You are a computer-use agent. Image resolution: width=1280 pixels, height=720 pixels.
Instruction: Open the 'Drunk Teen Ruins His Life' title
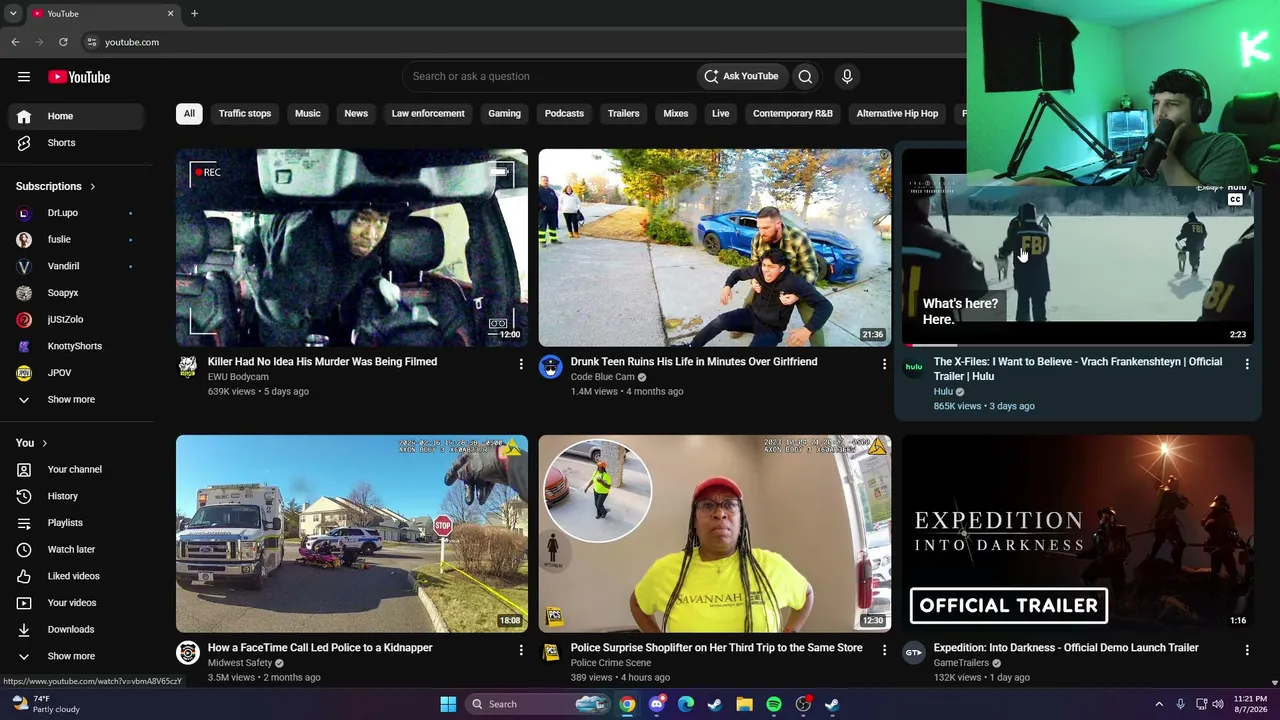[694, 362]
